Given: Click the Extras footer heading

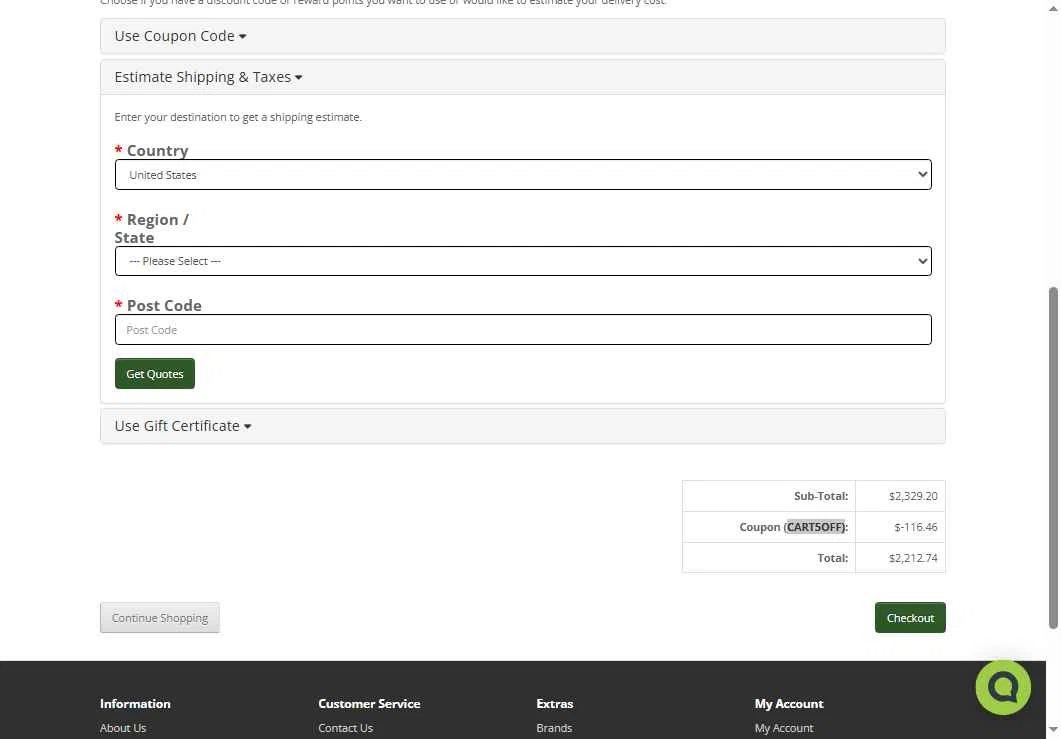Looking at the screenshot, I should [x=555, y=704].
